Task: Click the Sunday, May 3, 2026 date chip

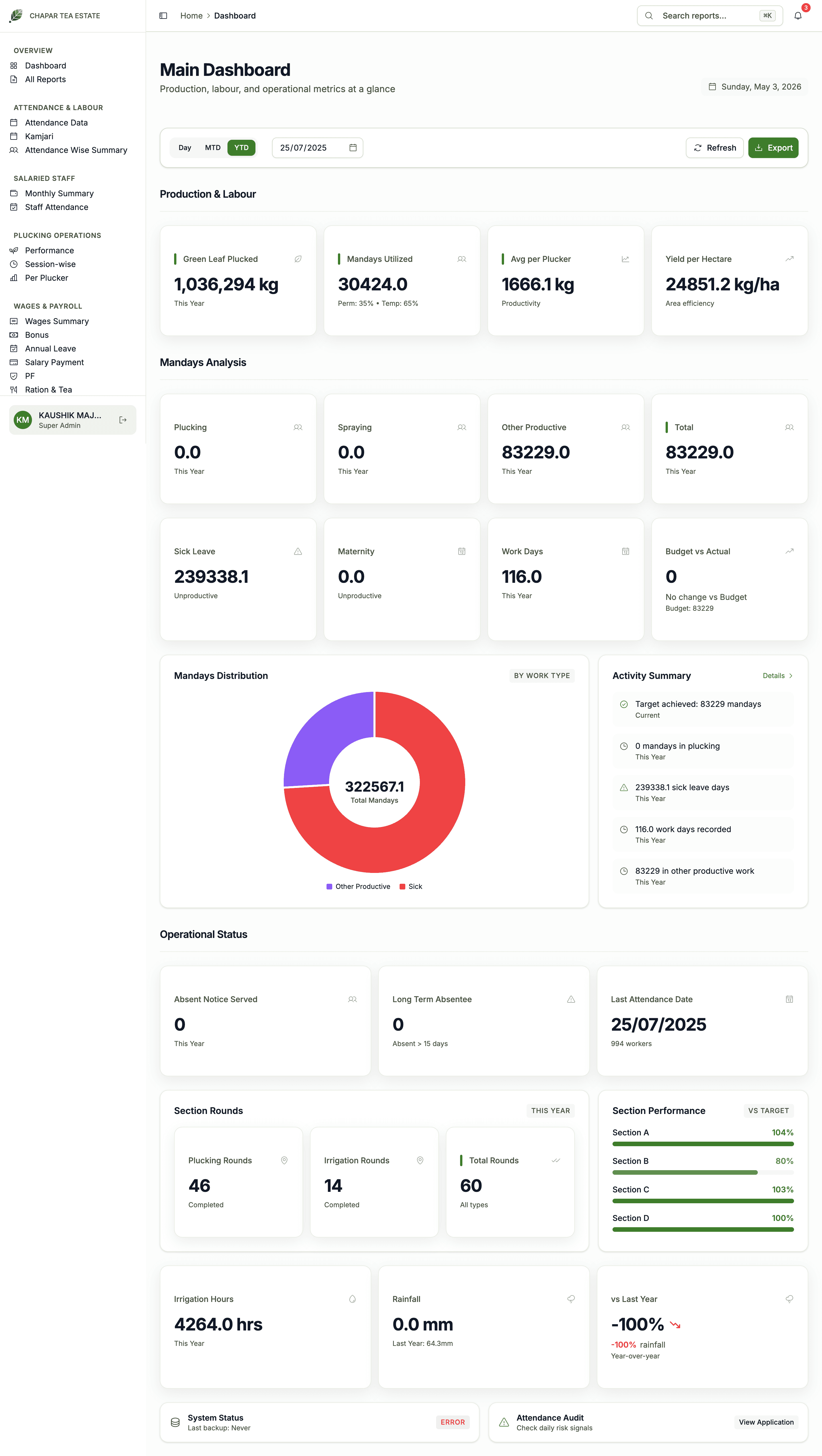Action: click(x=754, y=86)
